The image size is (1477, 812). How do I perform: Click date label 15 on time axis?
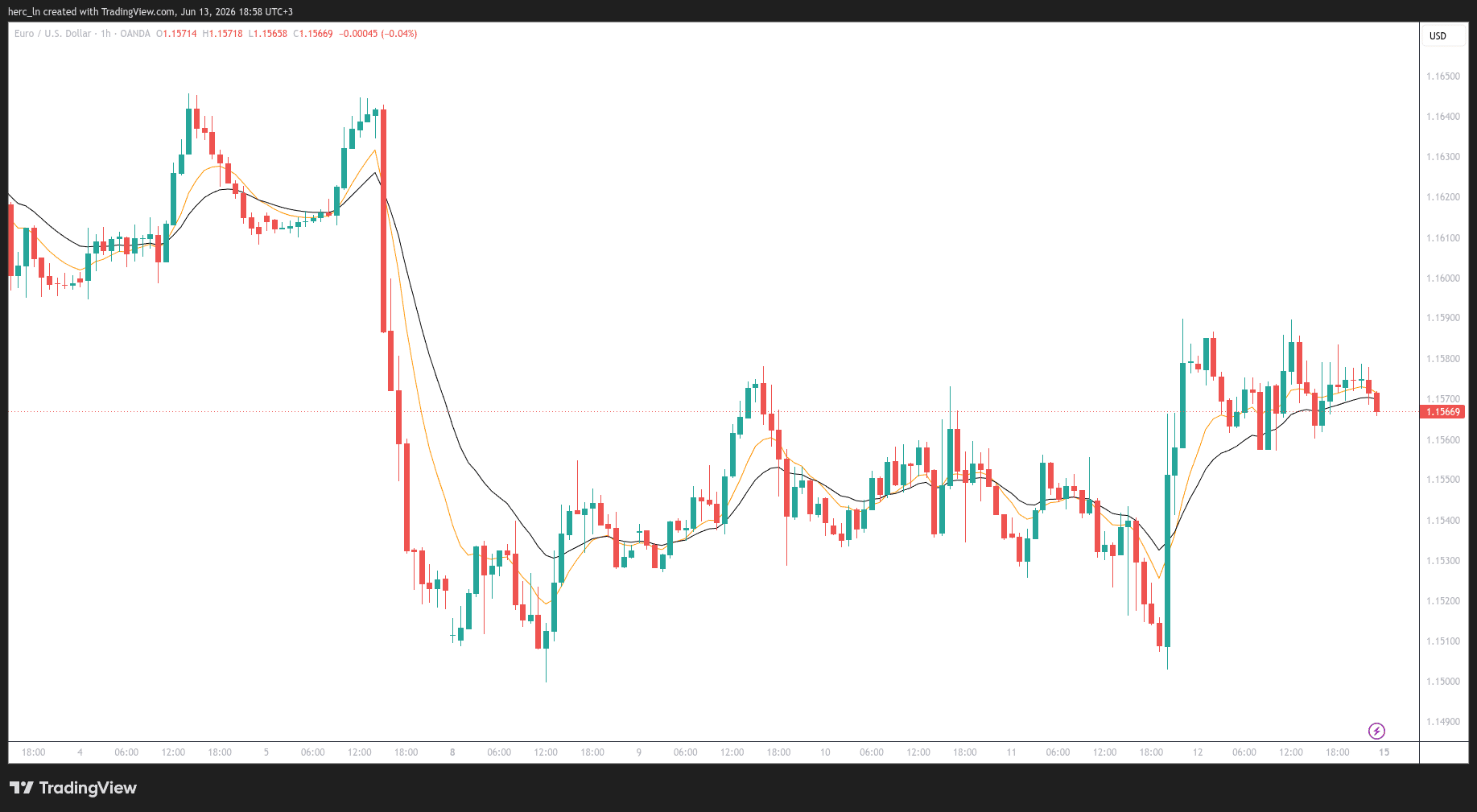[1384, 752]
